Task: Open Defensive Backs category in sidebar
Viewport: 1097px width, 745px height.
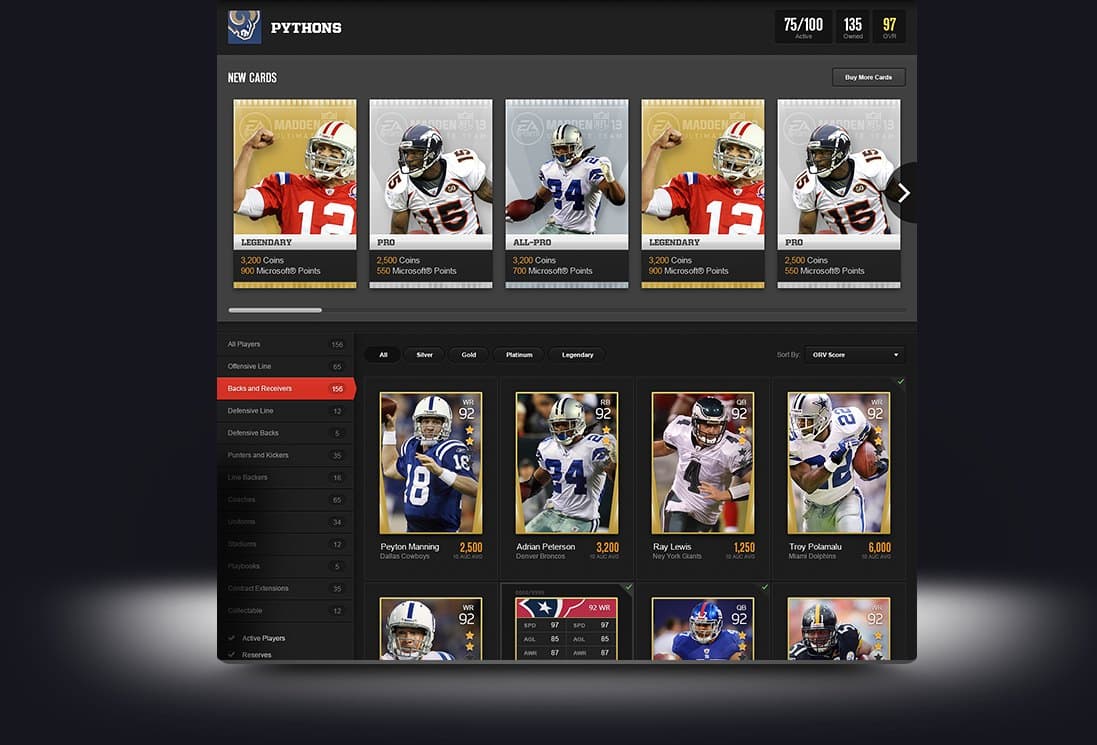Action: 286,433
